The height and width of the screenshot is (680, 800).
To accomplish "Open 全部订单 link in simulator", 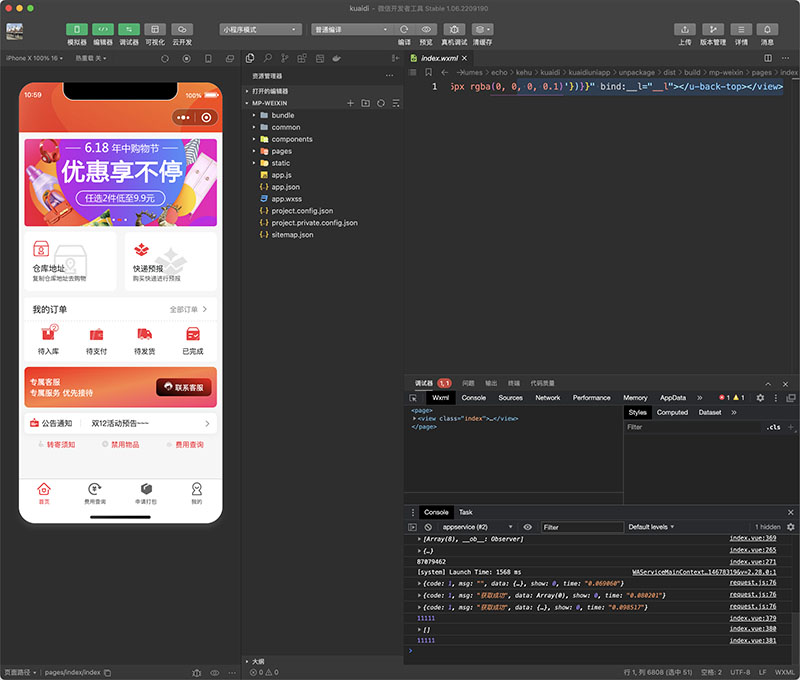I will click(188, 309).
